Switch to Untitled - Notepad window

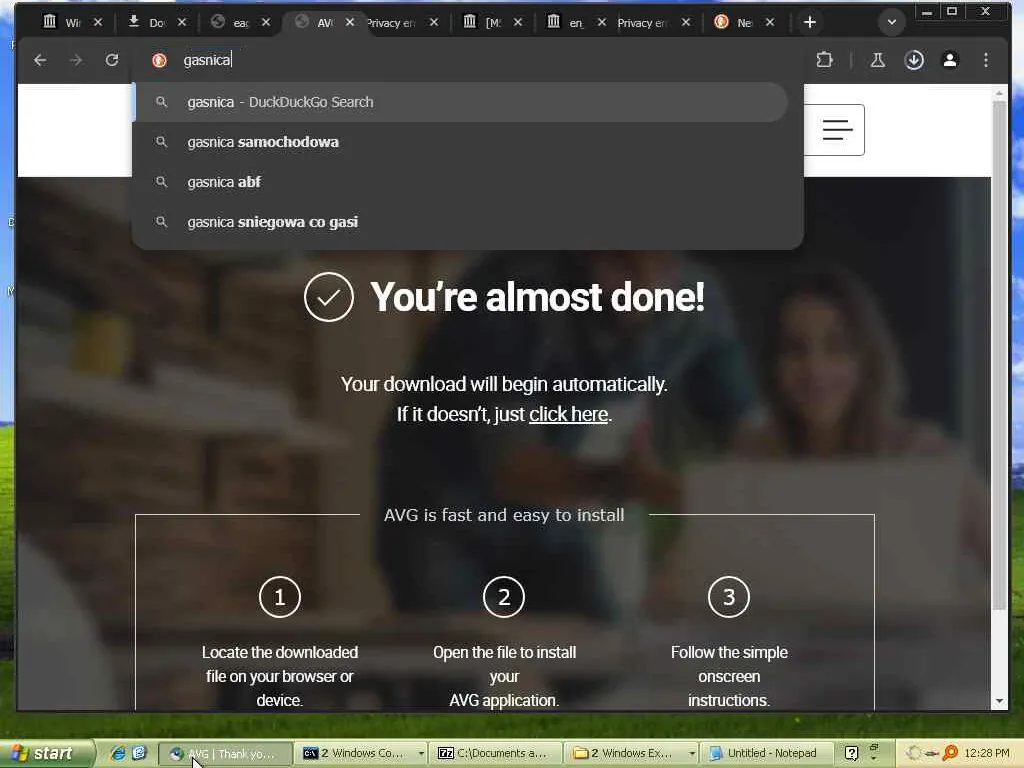pyautogui.click(x=767, y=754)
